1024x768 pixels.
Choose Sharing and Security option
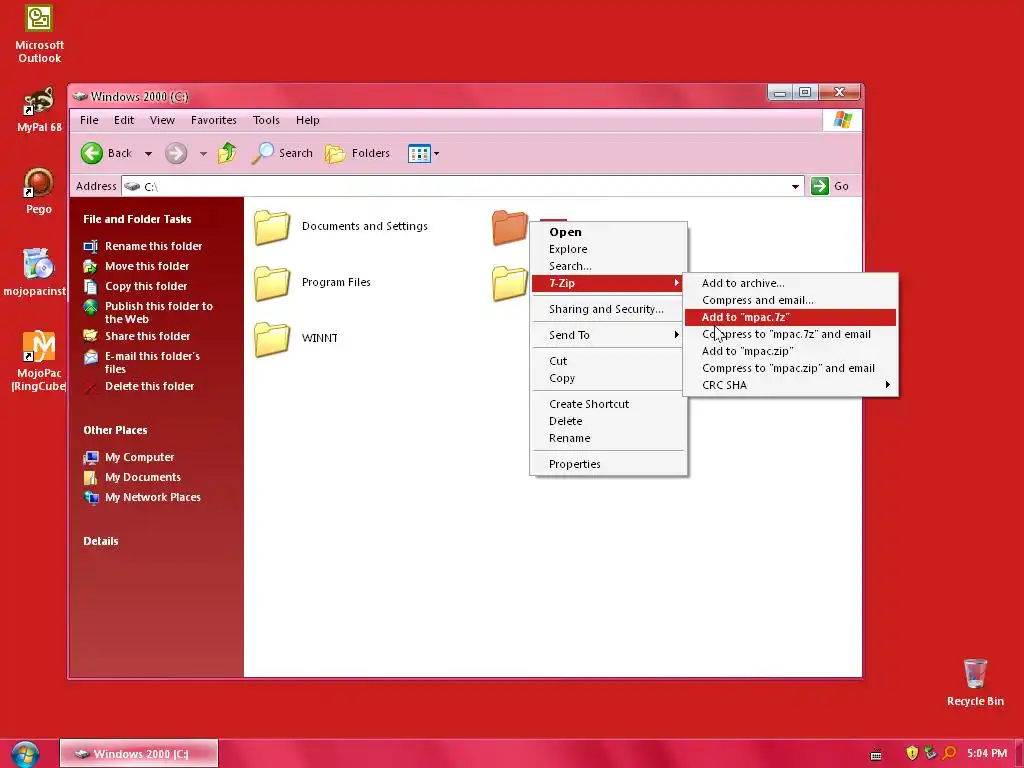point(608,309)
